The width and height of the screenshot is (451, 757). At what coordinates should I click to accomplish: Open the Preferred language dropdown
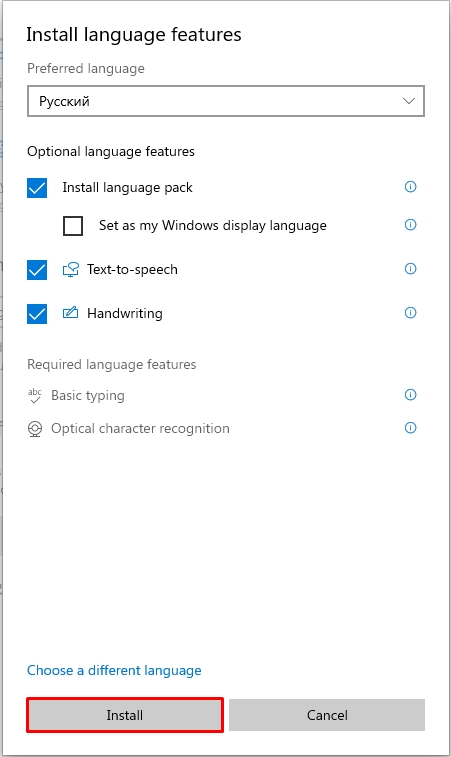coord(226,101)
